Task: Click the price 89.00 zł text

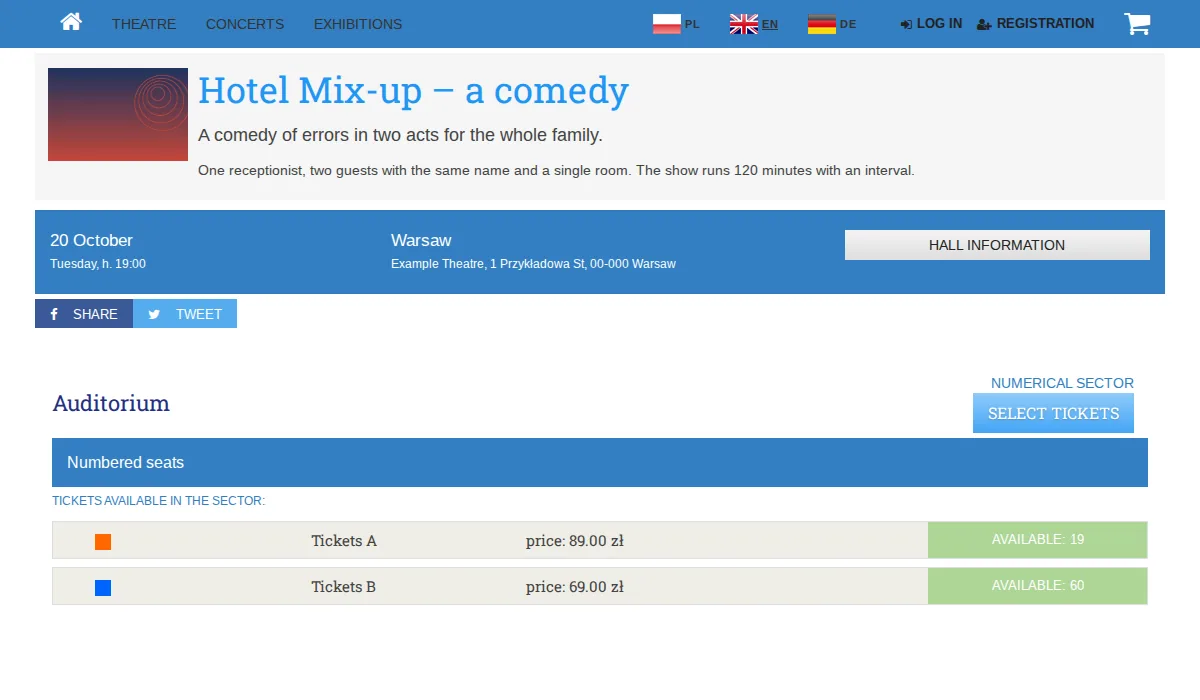Action: (x=575, y=541)
